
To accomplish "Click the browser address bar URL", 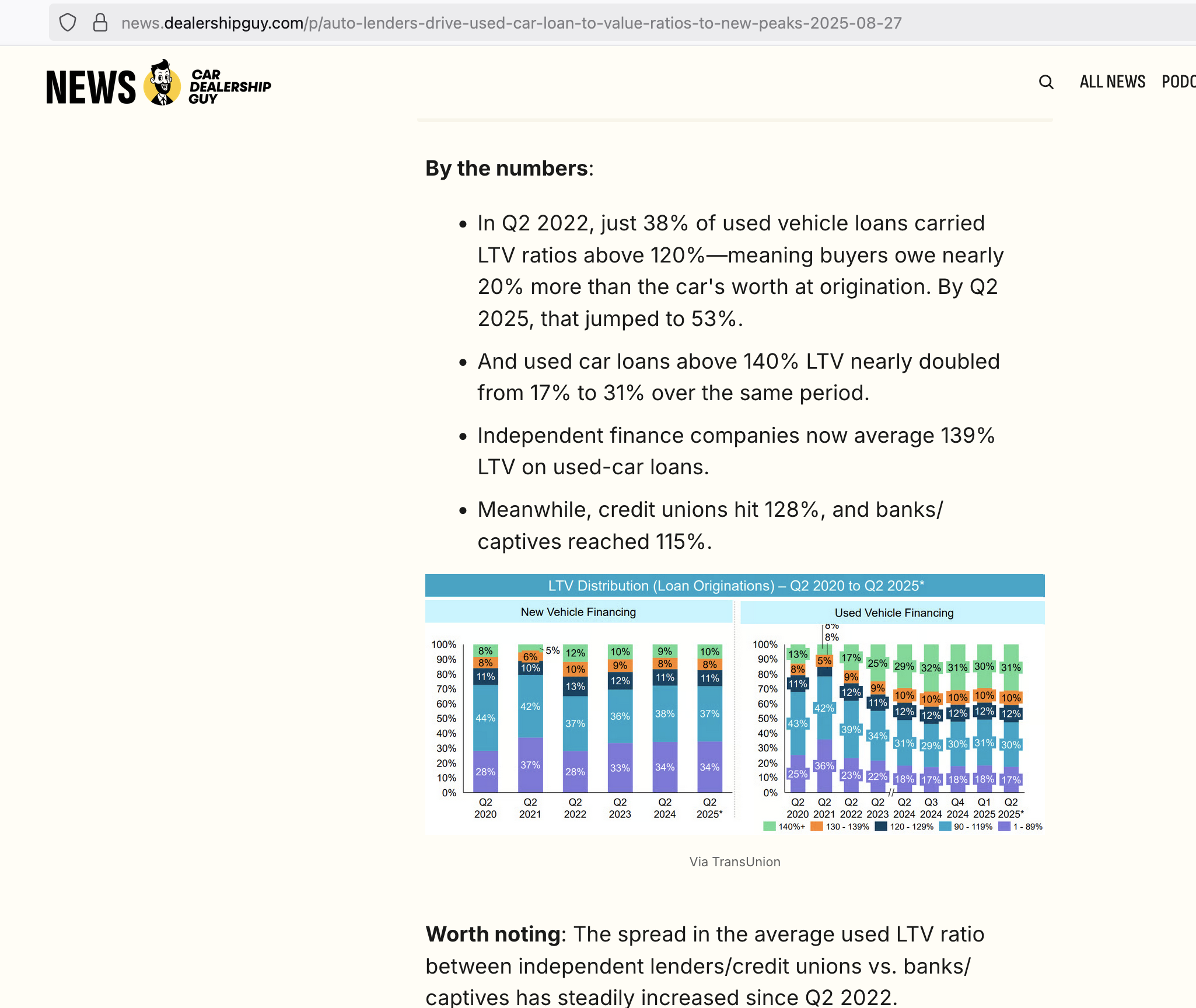I will [x=511, y=23].
